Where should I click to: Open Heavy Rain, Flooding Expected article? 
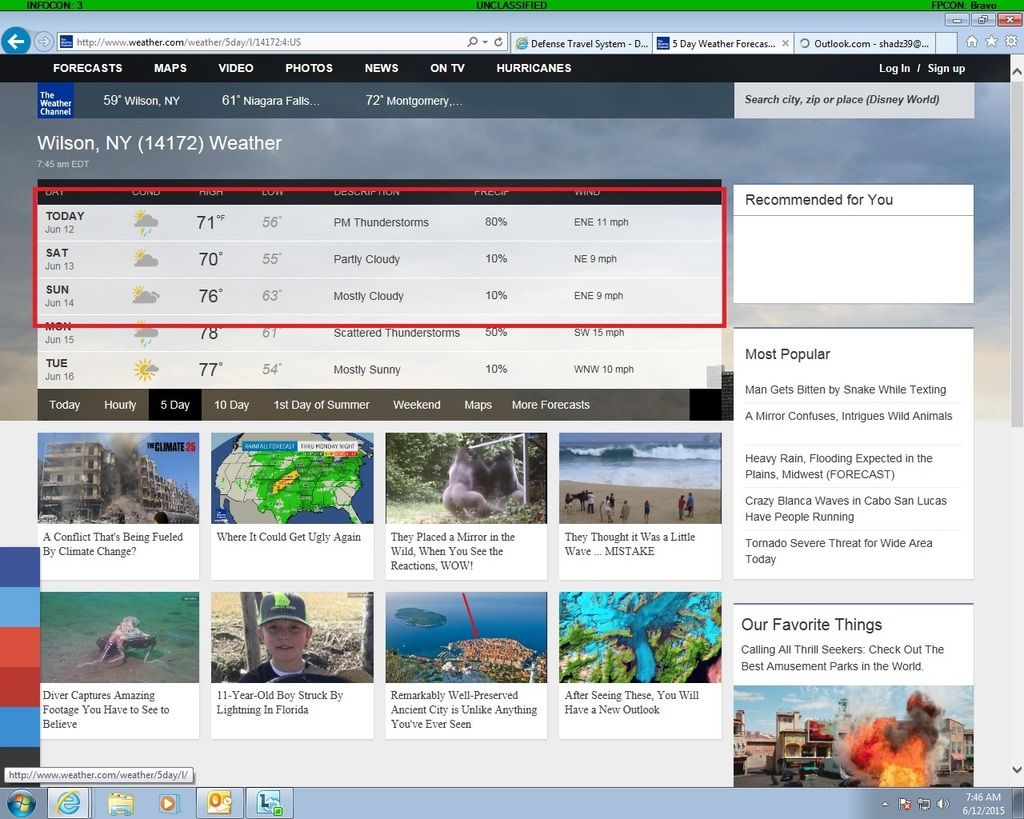(x=839, y=466)
